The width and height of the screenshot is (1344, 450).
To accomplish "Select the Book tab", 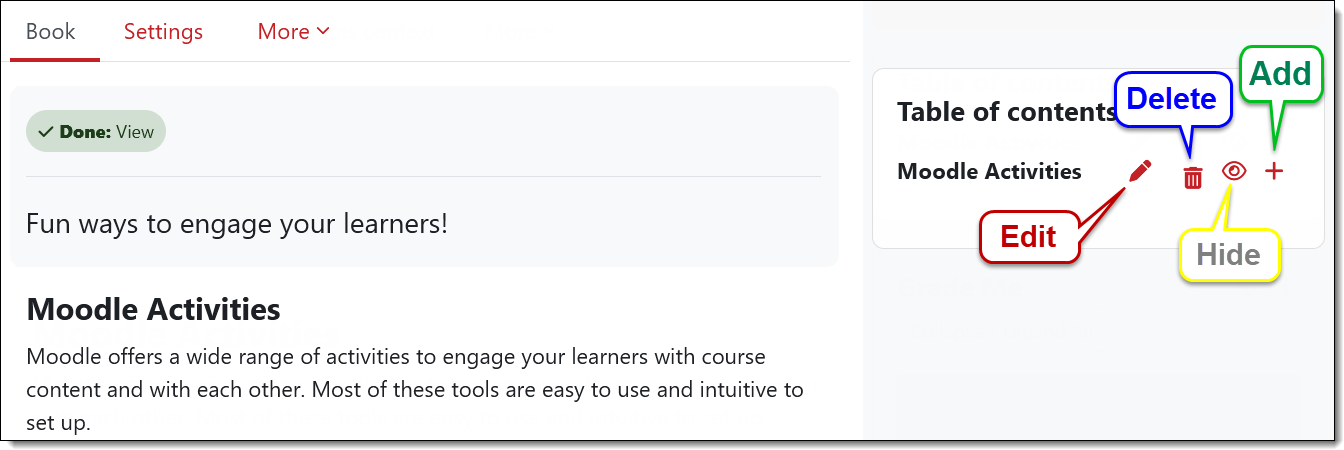I will tap(51, 32).
